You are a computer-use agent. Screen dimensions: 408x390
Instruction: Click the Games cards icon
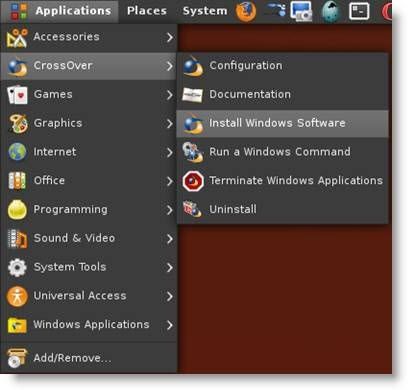pos(17,95)
